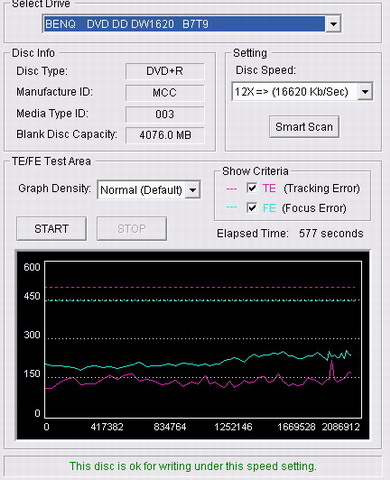Screen dimensions: 390x480
Task: Click the green disc ok status message
Action: [193, 466]
